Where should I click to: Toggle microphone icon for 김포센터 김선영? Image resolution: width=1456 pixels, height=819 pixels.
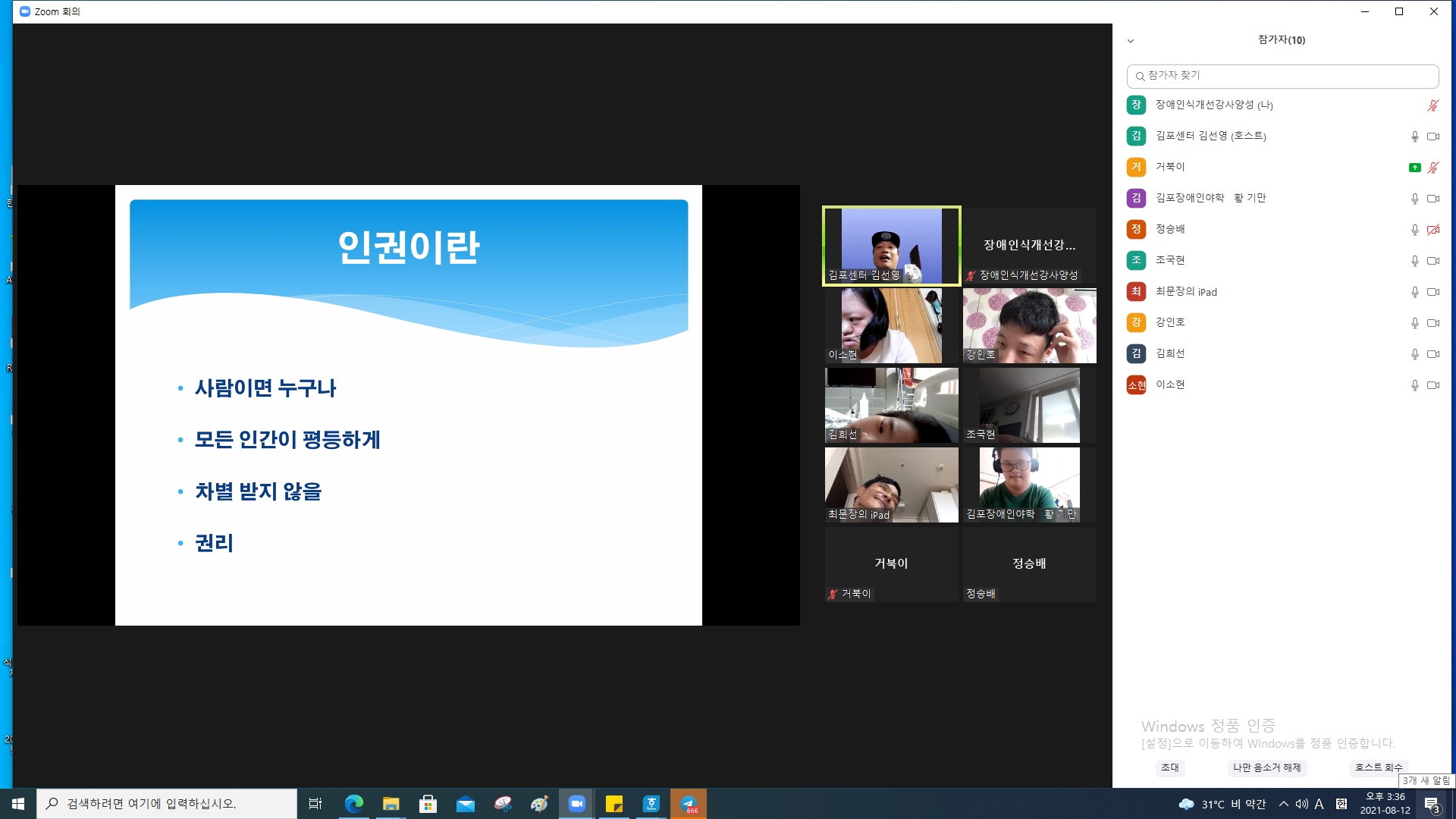(1414, 136)
